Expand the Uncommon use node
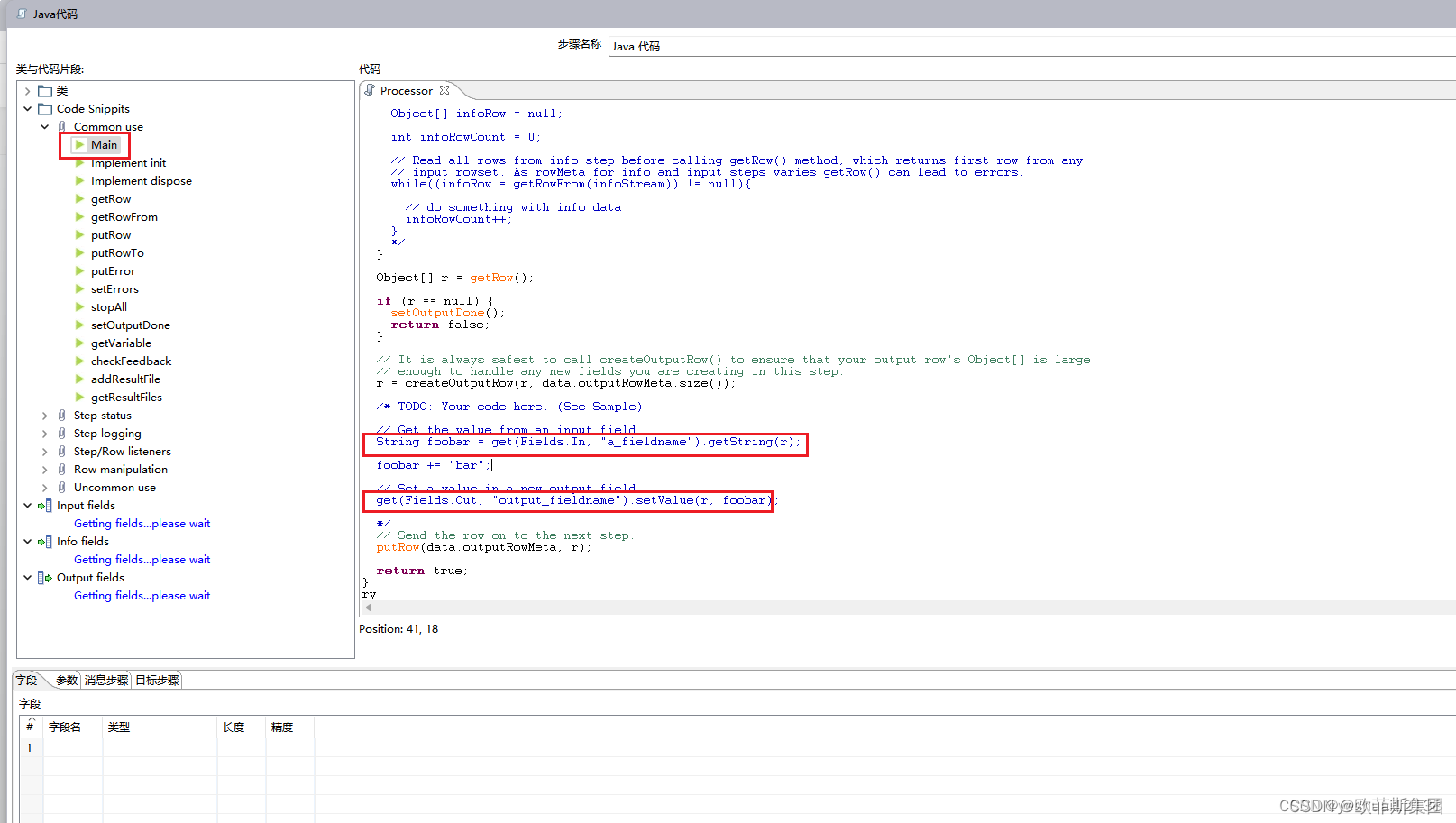1456x823 pixels. click(x=45, y=488)
